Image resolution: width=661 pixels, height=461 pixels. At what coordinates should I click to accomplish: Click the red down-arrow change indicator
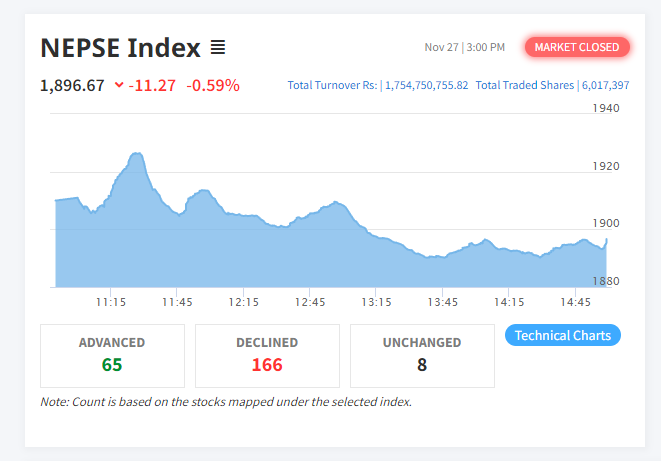tap(119, 85)
